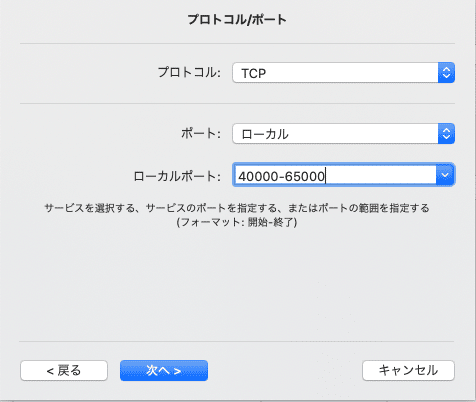Click the separator line above the buttons
Screen dimensions: 476x402
coord(237,341)
